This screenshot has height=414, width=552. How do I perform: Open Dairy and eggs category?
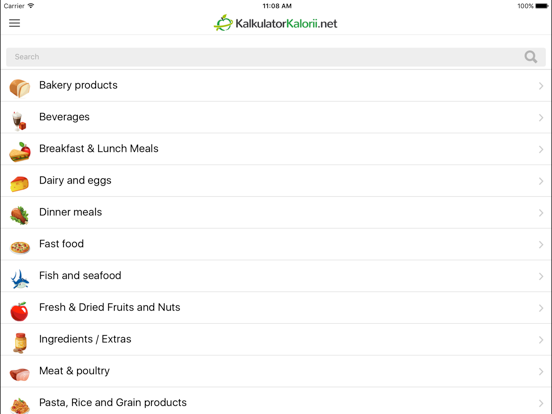[x=276, y=181]
